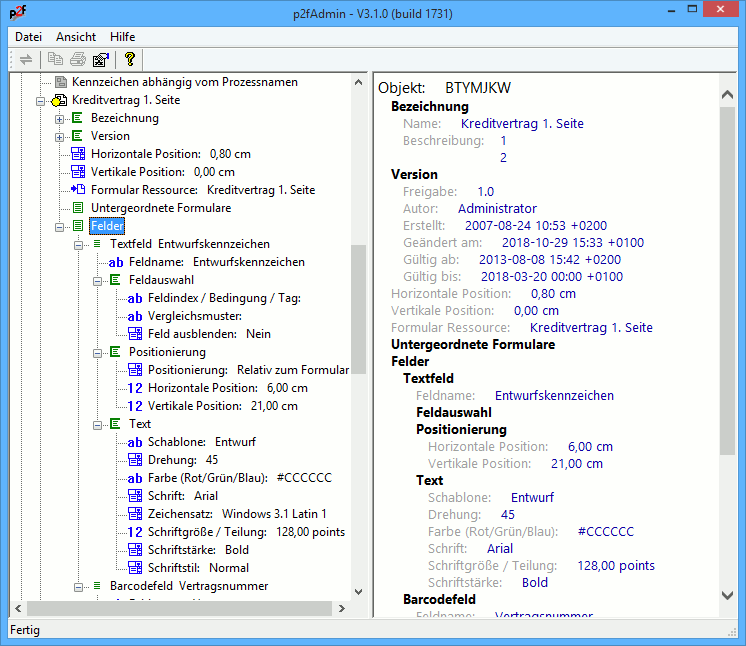The height and width of the screenshot is (646, 746).
Task: Click the icon beside Untergeordnete Formulare
Action: (79, 208)
